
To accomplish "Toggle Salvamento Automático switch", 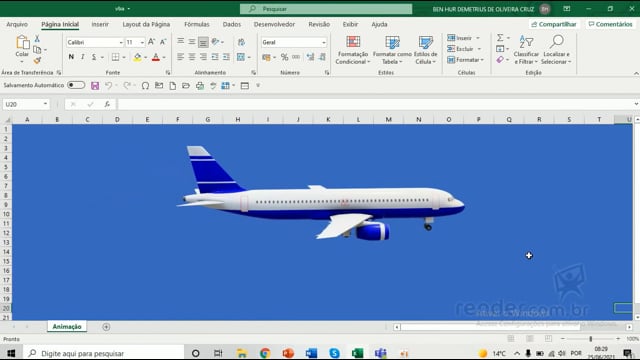I will (x=76, y=85).
